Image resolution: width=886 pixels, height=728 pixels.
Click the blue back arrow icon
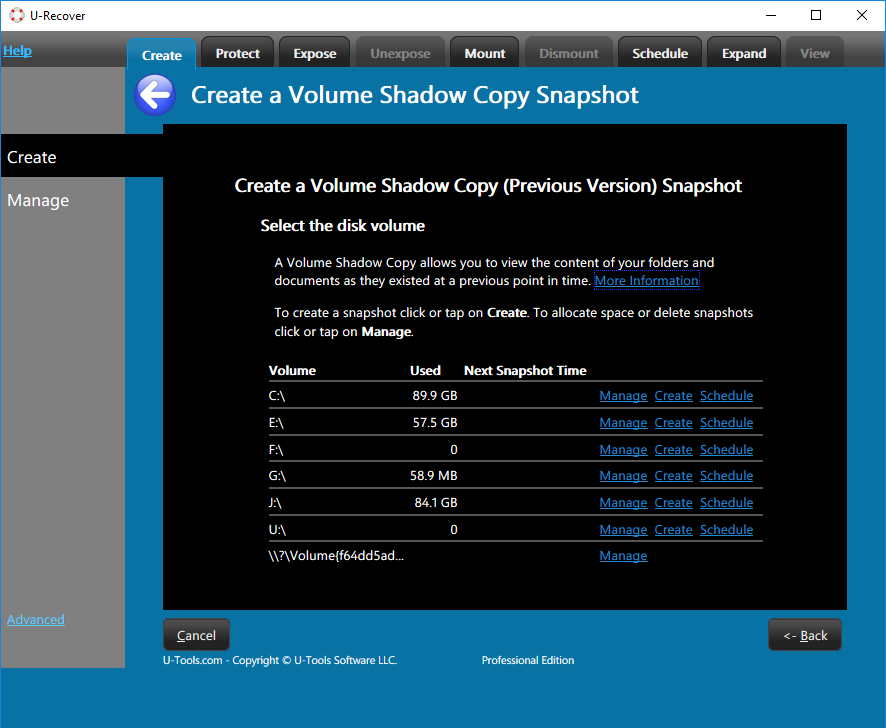155,94
